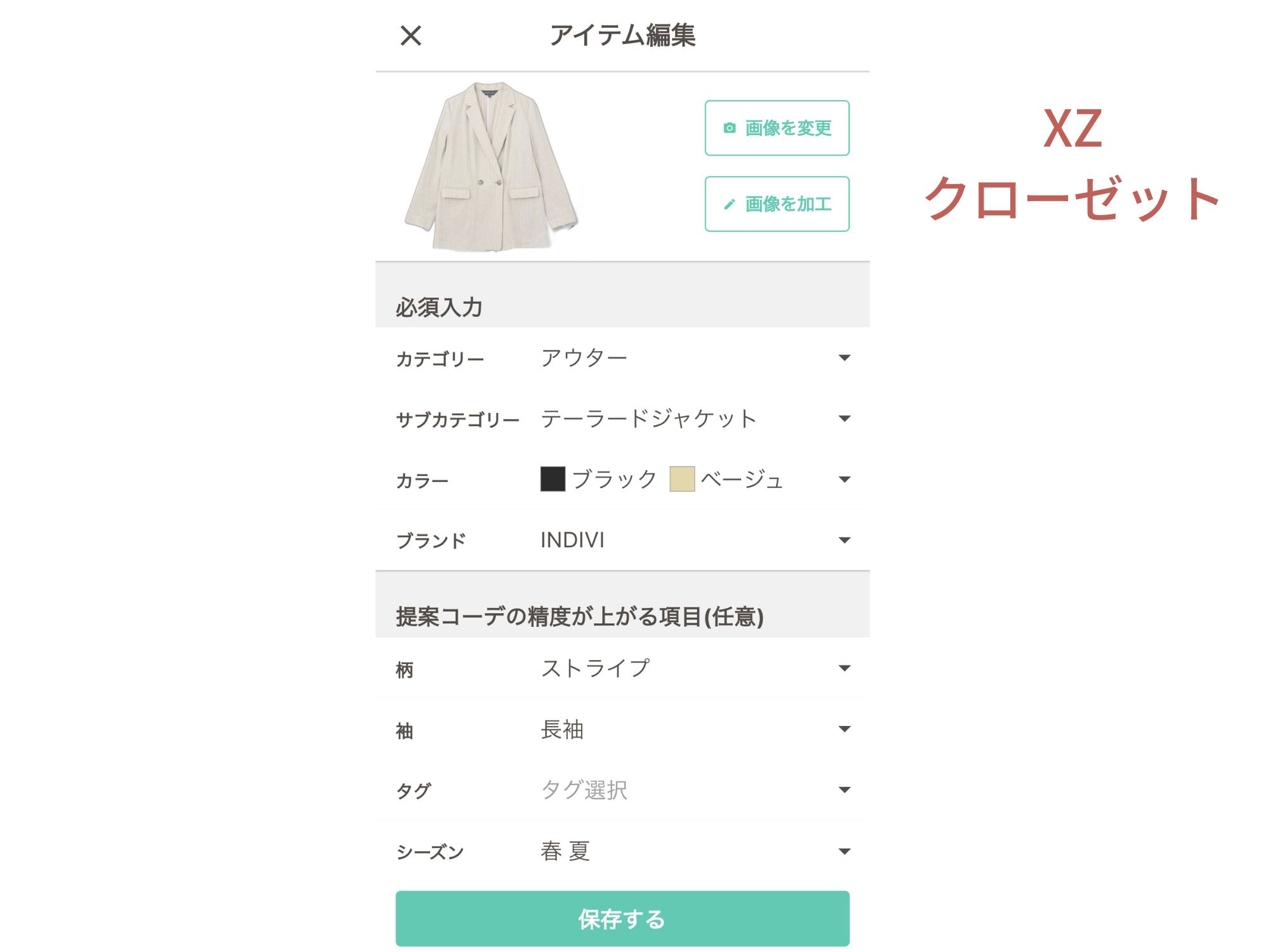Select the jacket item thumbnail
The image size is (1270, 952).
point(491,166)
